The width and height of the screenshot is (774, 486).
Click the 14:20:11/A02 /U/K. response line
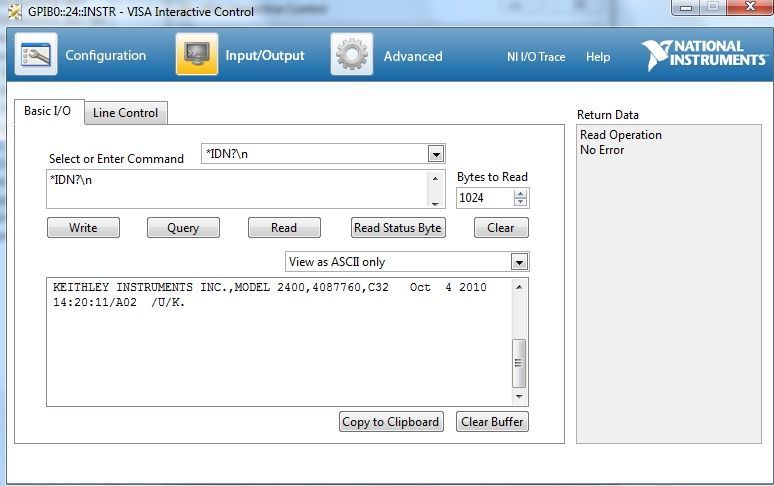[x=119, y=302]
